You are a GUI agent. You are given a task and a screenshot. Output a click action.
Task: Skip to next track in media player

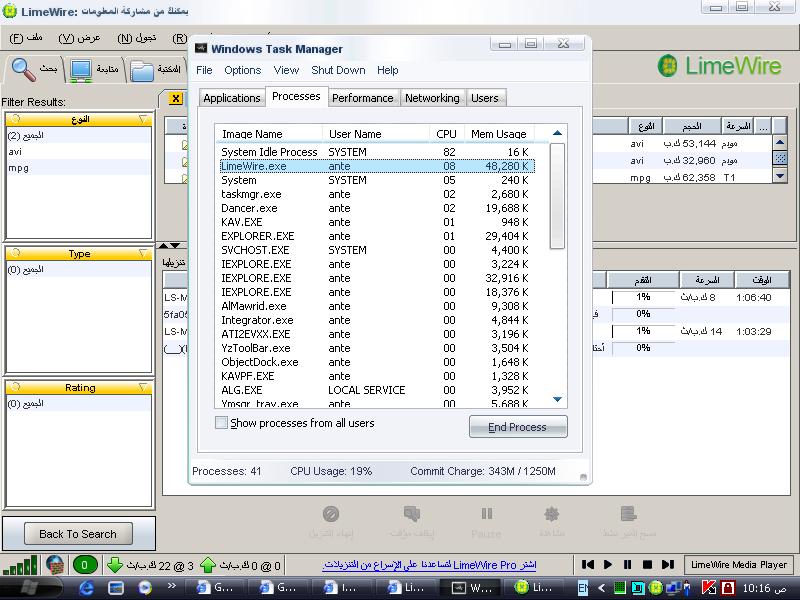coord(667,564)
